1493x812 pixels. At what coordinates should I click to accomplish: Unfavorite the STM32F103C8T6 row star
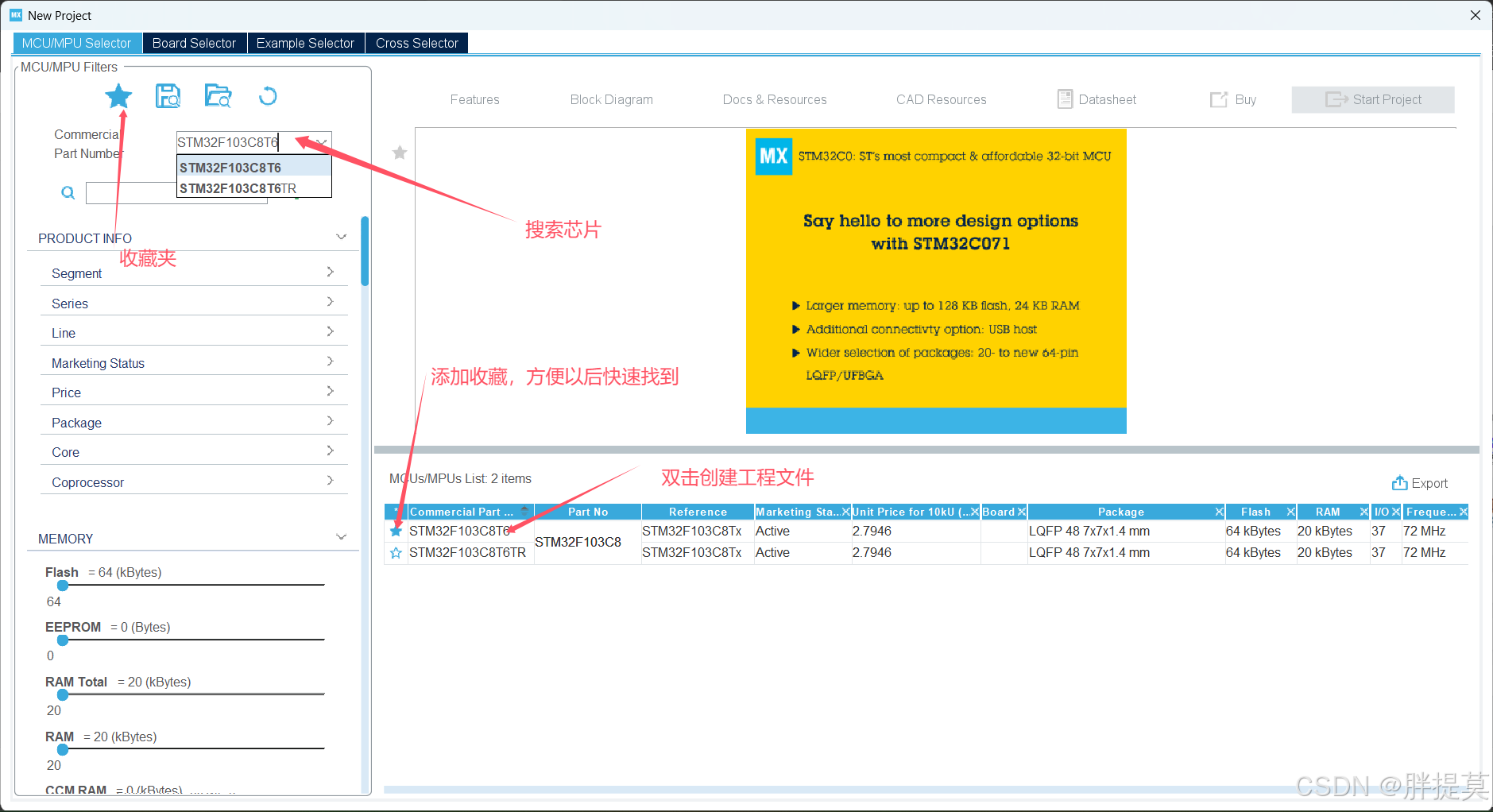point(396,531)
